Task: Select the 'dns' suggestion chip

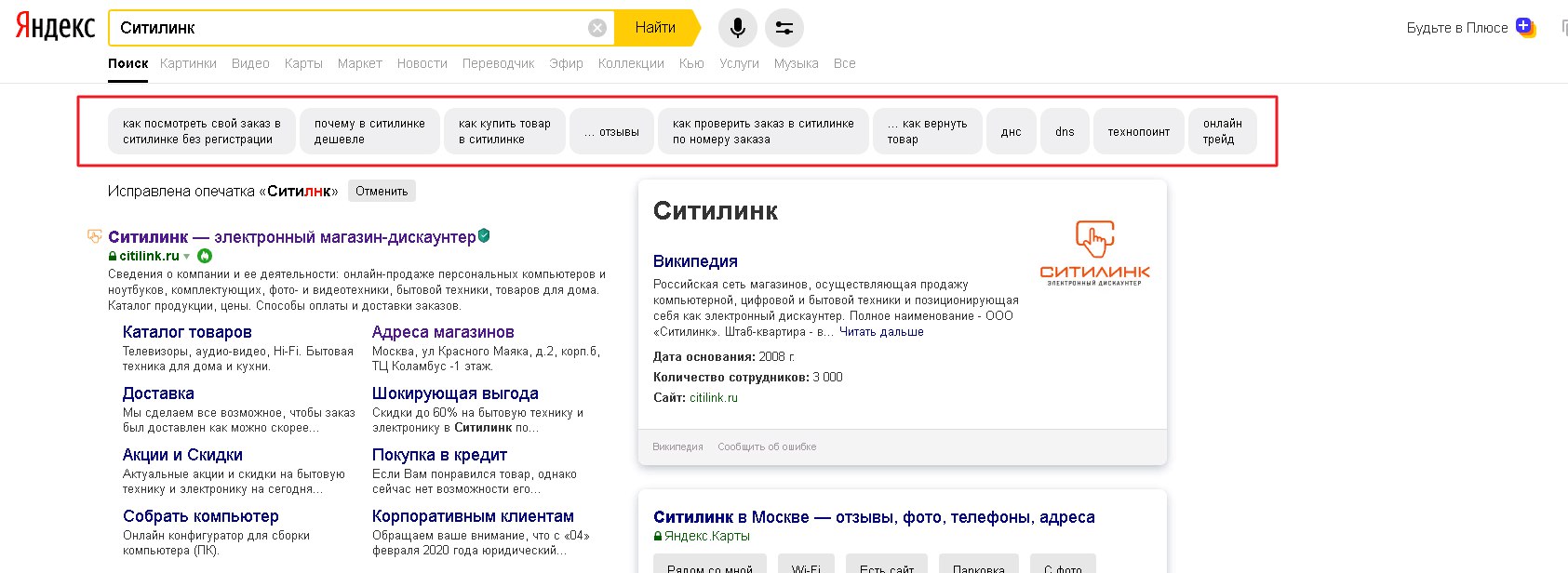Action: point(1065,131)
